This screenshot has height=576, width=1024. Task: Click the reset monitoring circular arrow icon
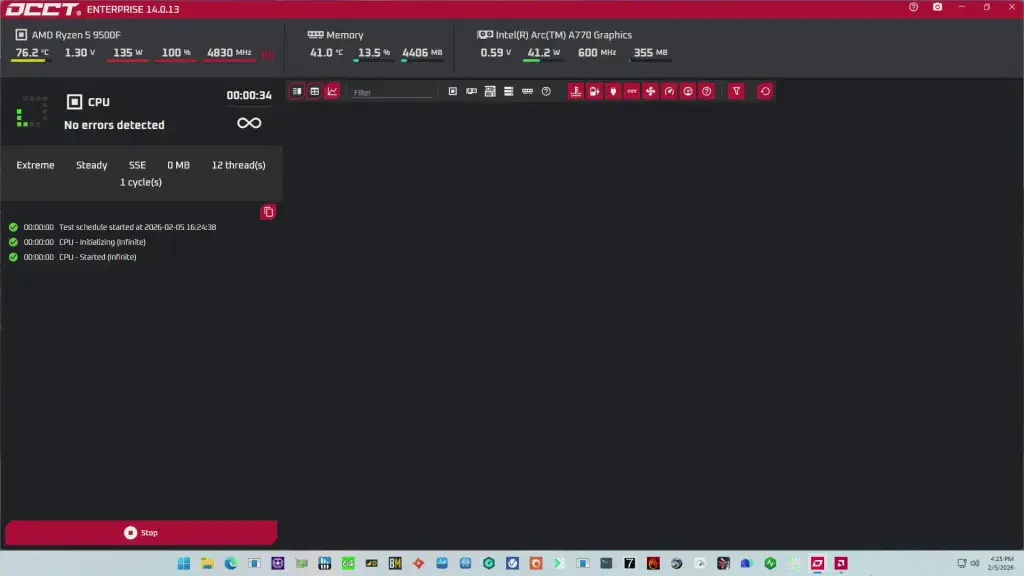(x=764, y=91)
